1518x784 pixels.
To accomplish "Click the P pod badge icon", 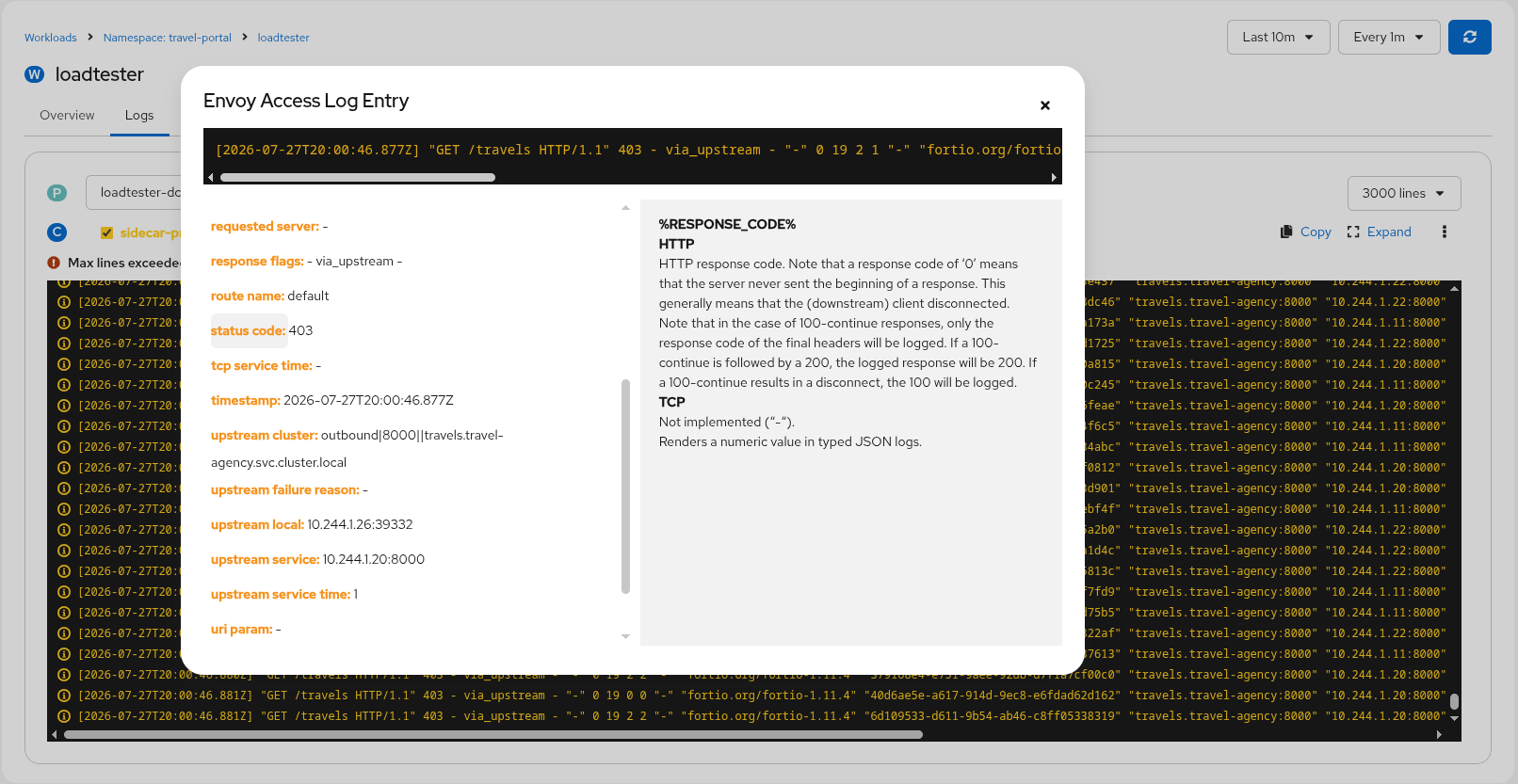I will pos(57,193).
